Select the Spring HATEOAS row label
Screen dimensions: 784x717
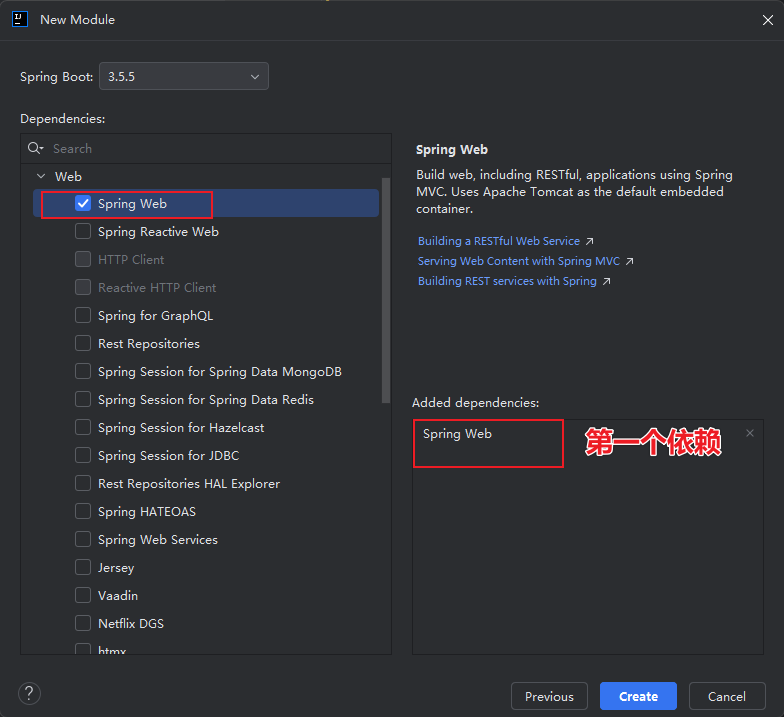pos(147,512)
